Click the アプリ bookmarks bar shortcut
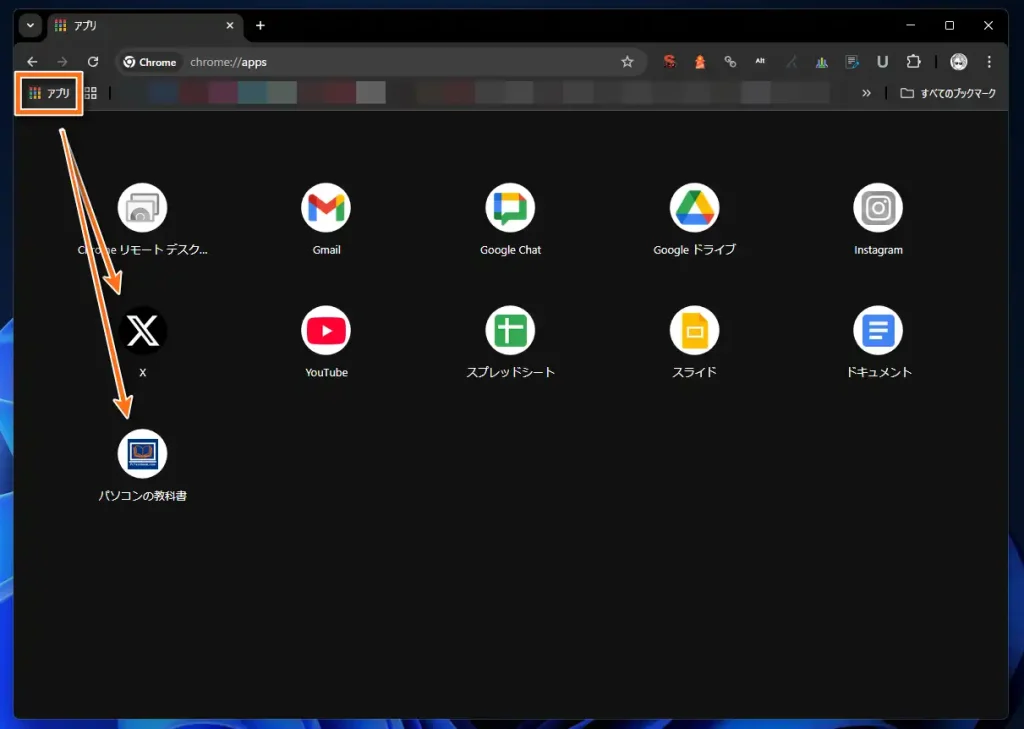Viewport: 1024px width, 729px height. point(49,93)
